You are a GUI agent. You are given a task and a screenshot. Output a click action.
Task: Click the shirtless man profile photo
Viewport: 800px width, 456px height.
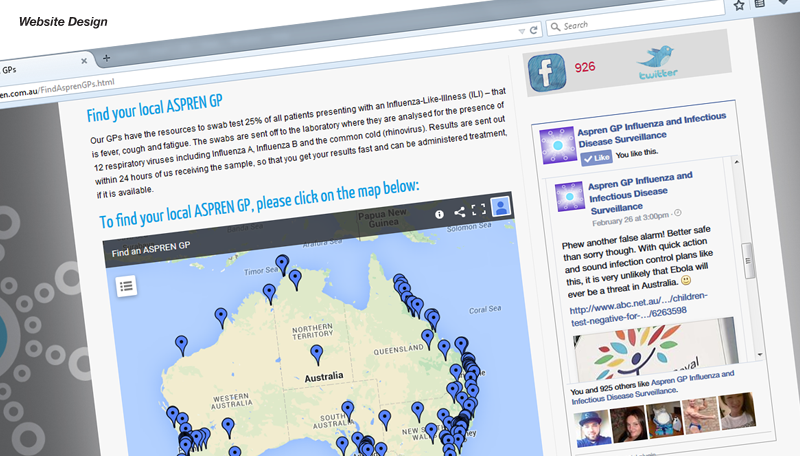pos(701,415)
